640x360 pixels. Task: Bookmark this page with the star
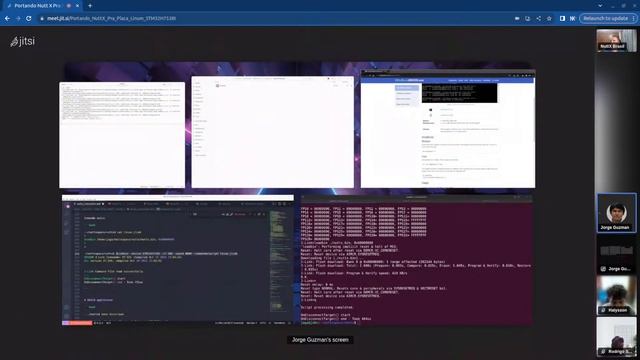click(549, 18)
